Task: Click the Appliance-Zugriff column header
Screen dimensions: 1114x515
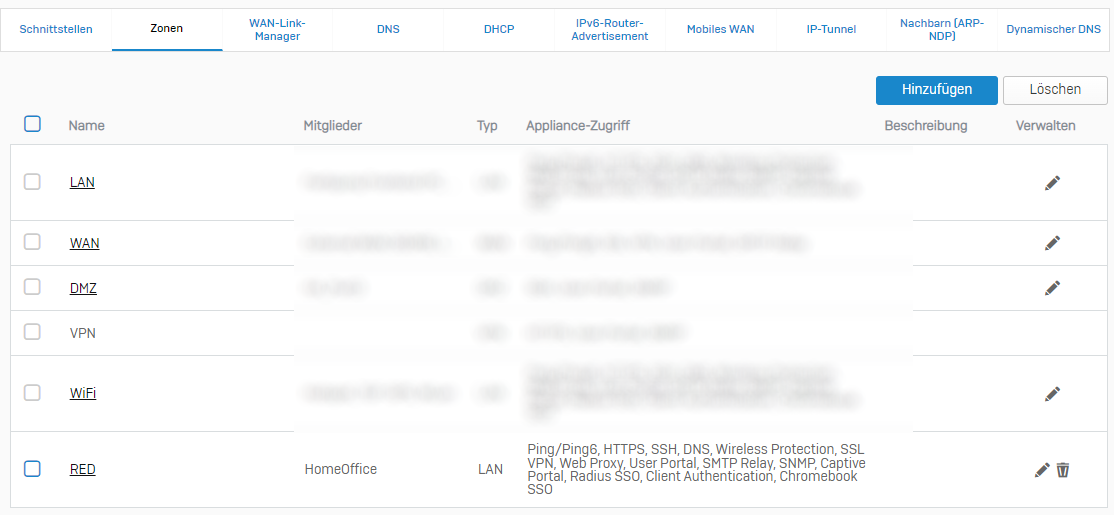Action: pyautogui.click(x=578, y=126)
